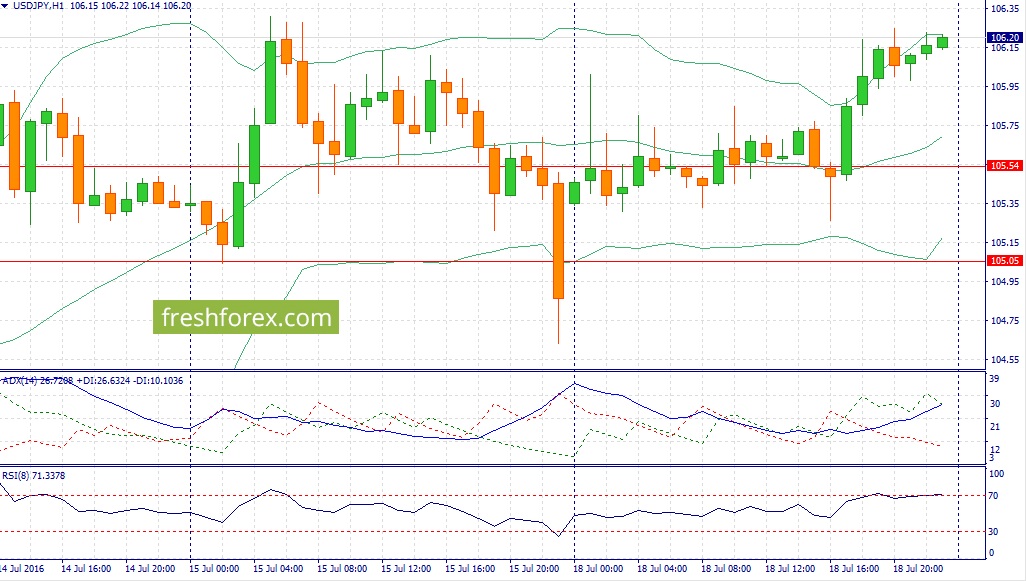Screen dimensions: 1027x581
Task: Click the 105.35 price scale value
Action: [1005, 204]
